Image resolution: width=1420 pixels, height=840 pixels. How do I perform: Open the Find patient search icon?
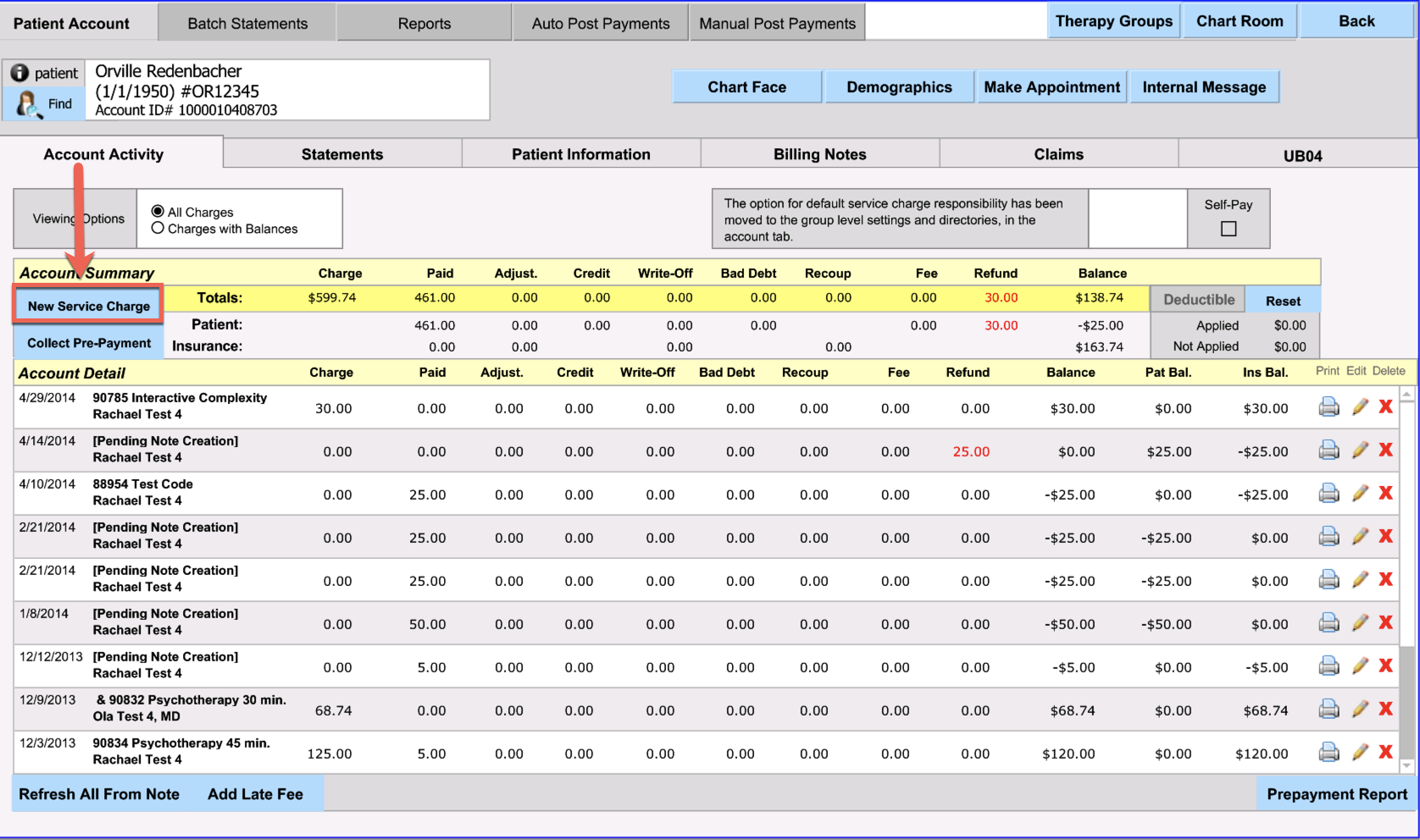tap(28, 104)
